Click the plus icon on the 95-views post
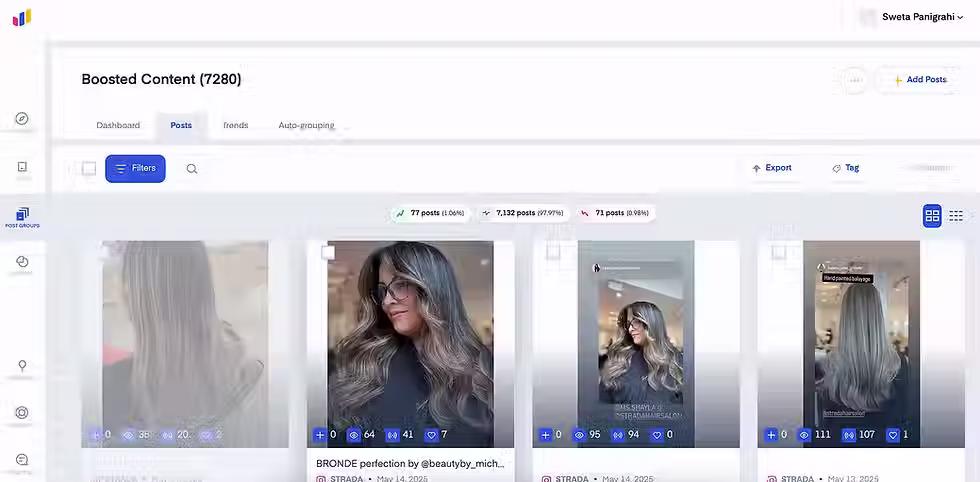The width and height of the screenshot is (980, 482). 546,434
